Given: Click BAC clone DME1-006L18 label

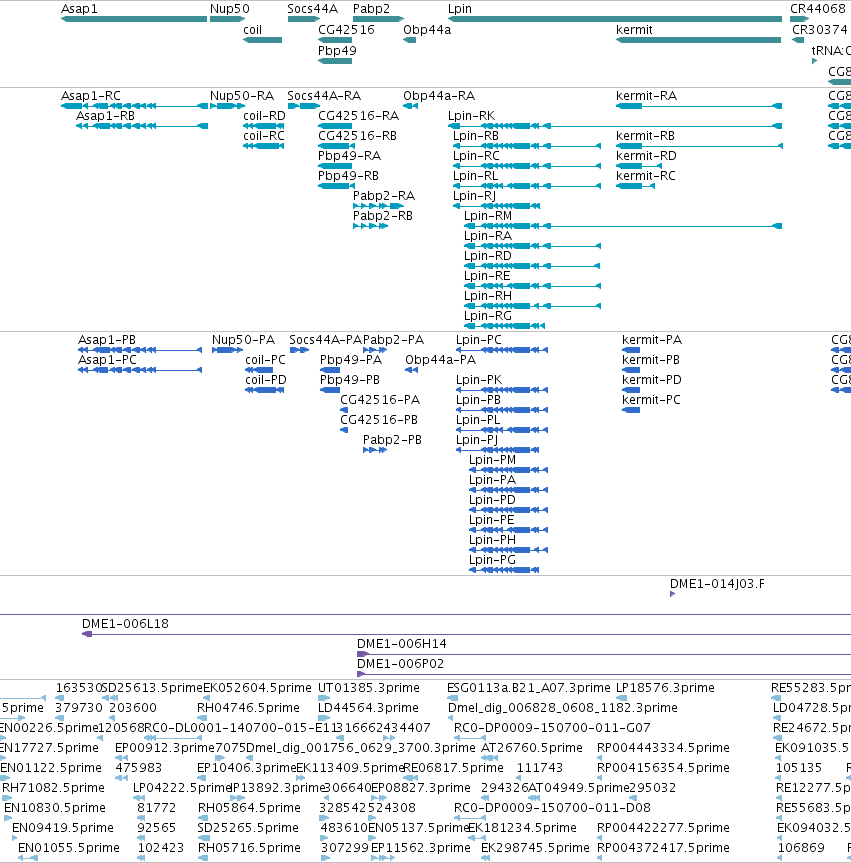Looking at the screenshot, I should (126, 624).
